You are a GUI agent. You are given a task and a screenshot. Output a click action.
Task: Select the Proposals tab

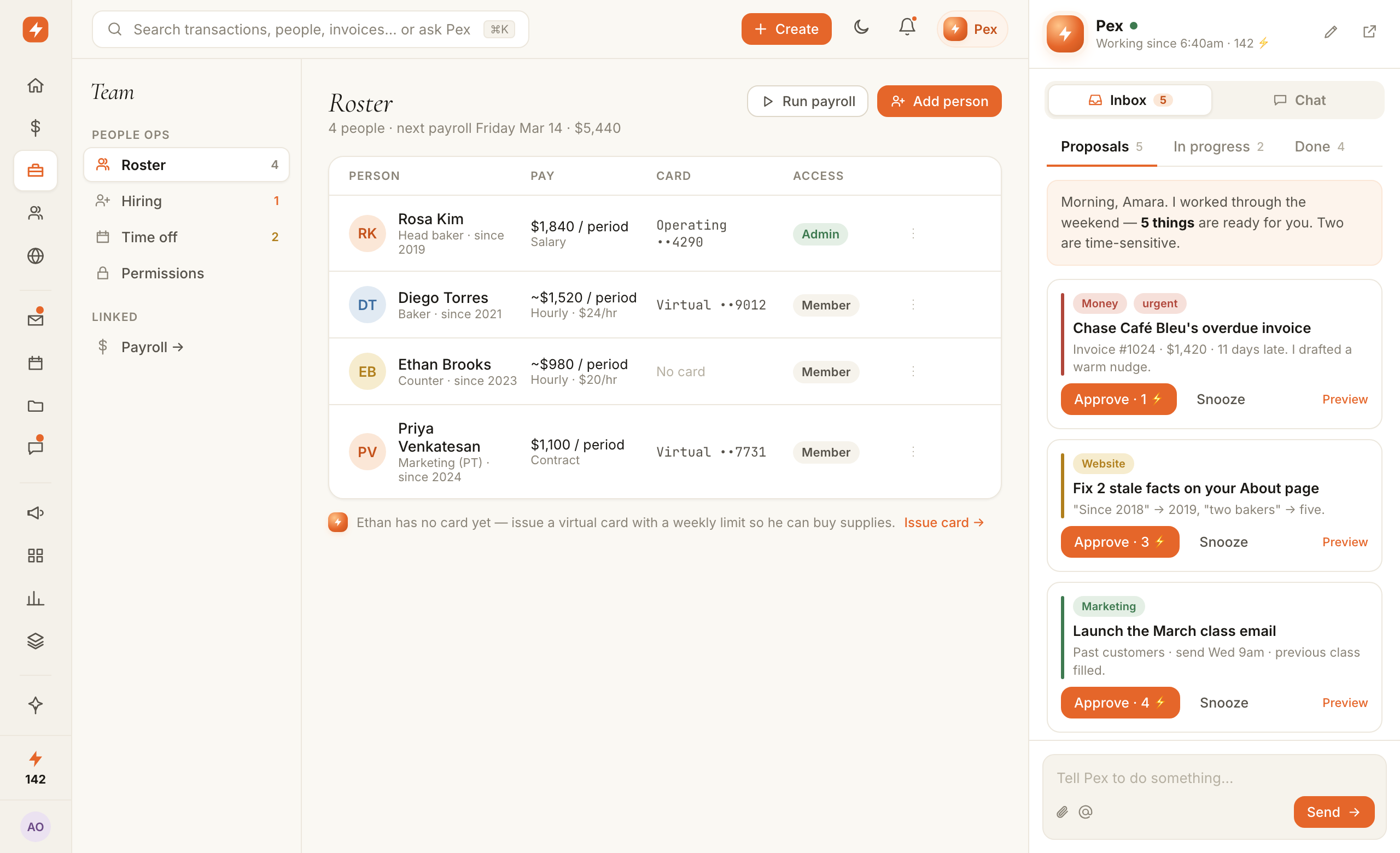coord(1101,147)
